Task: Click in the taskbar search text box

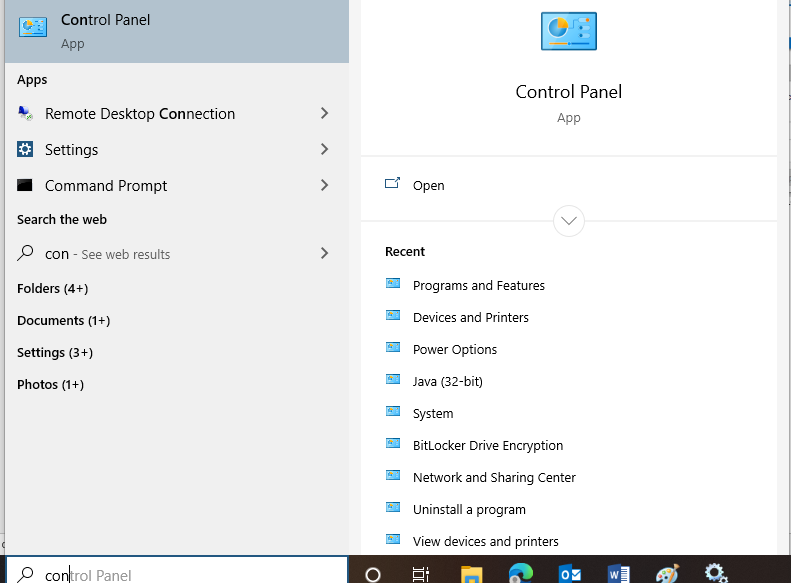Action: (x=180, y=574)
